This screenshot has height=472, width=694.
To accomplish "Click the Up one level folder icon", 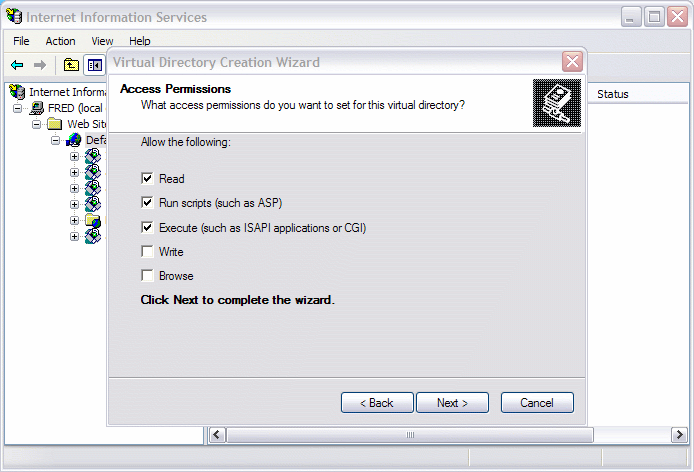I will pos(71,65).
